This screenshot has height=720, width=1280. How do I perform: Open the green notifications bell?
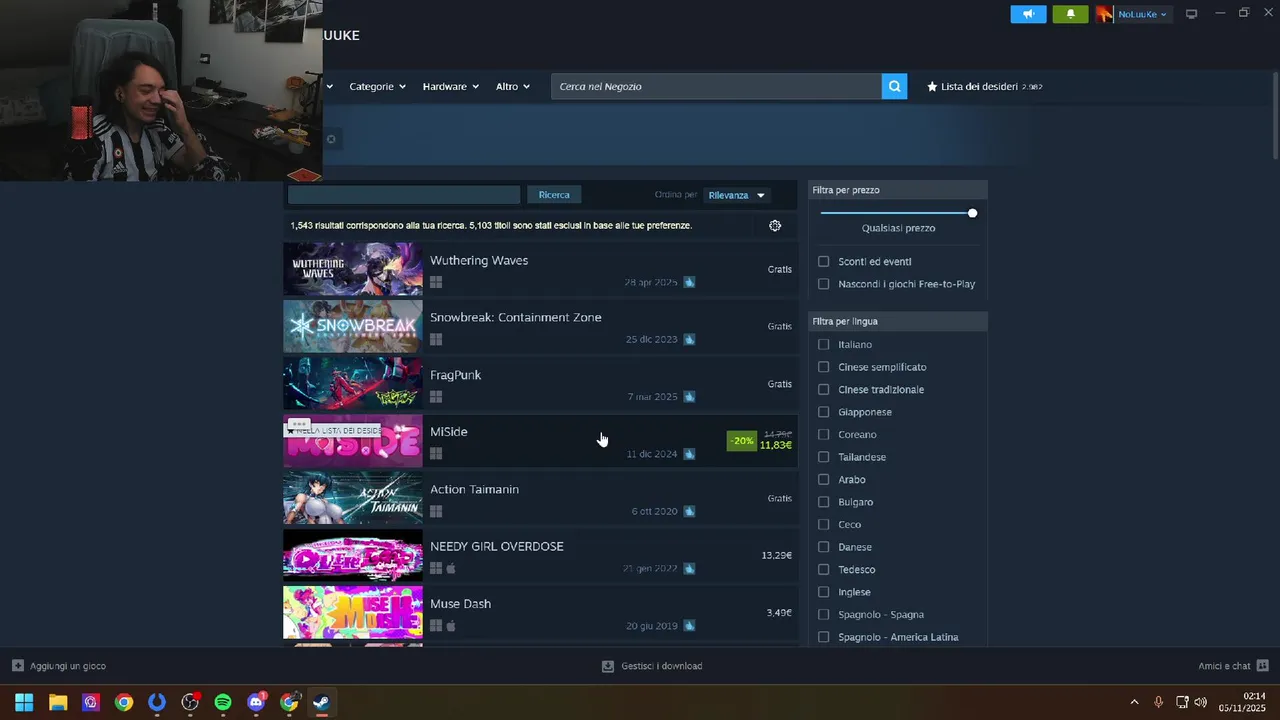(x=1070, y=14)
